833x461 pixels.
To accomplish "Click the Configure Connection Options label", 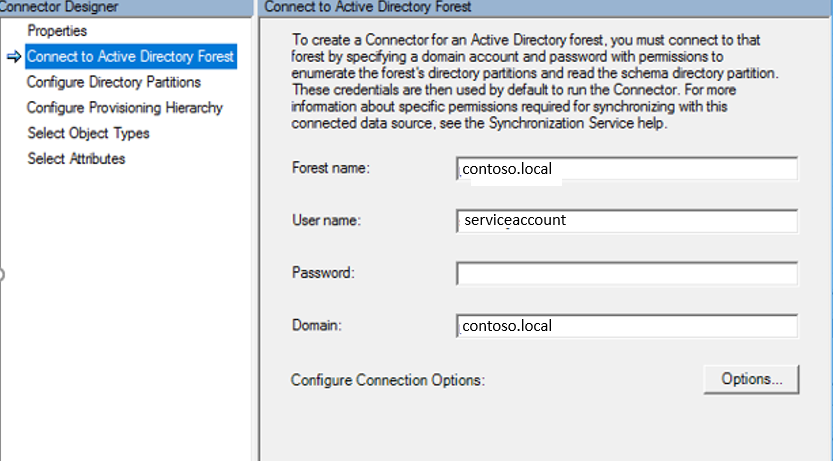I will [388, 380].
